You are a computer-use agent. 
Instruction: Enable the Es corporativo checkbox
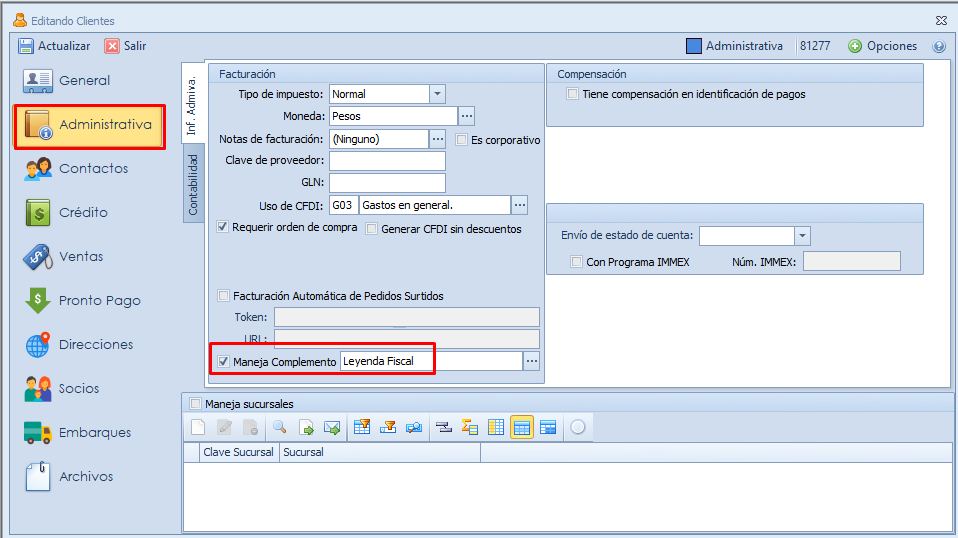tap(462, 140)
